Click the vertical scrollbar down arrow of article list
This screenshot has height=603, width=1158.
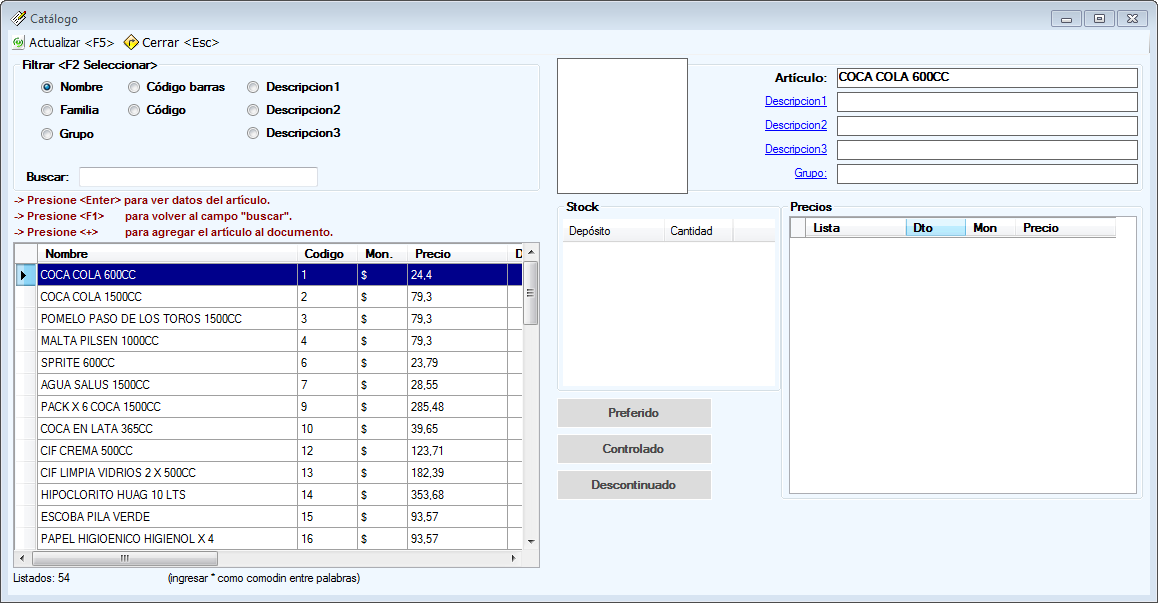click(531, 542)
